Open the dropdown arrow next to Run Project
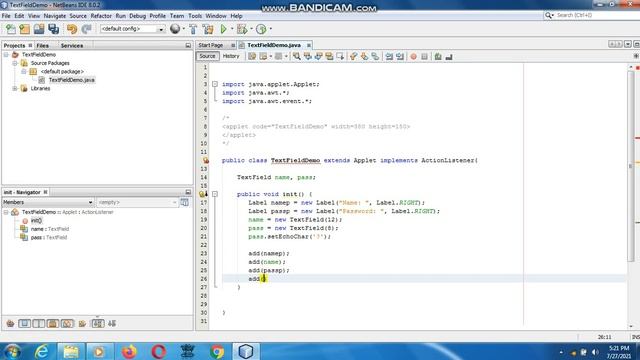Image resolution: width=640 pixels, height=360 pixels. 231,29
